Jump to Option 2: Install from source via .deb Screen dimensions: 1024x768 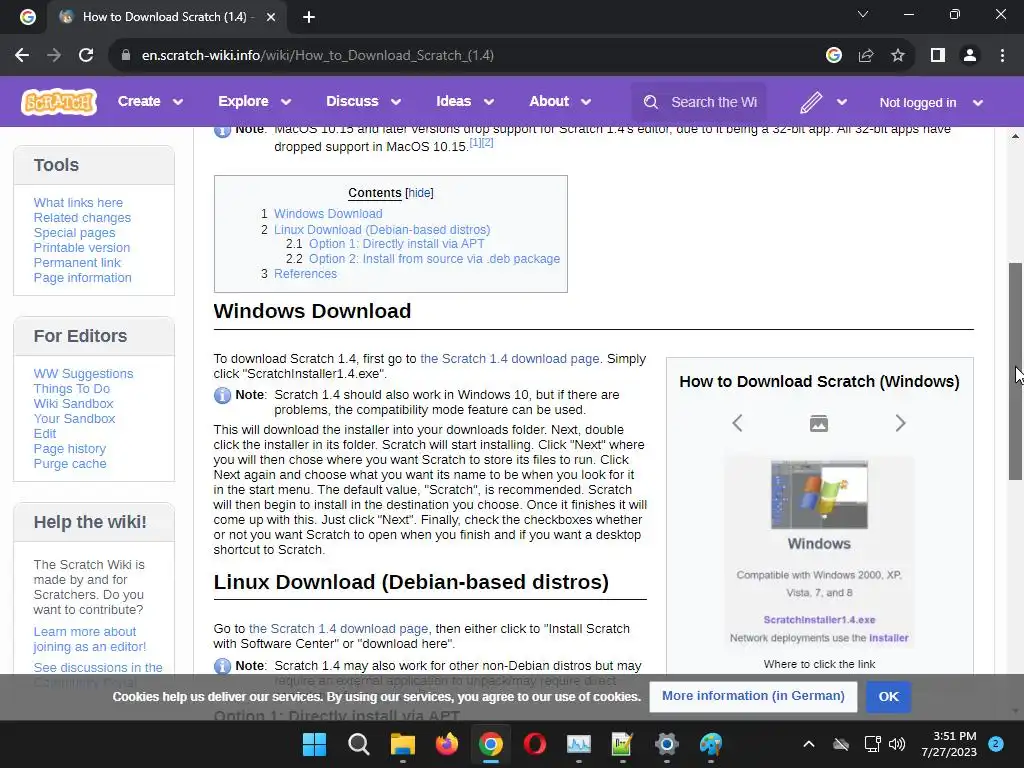coord(434,259)
